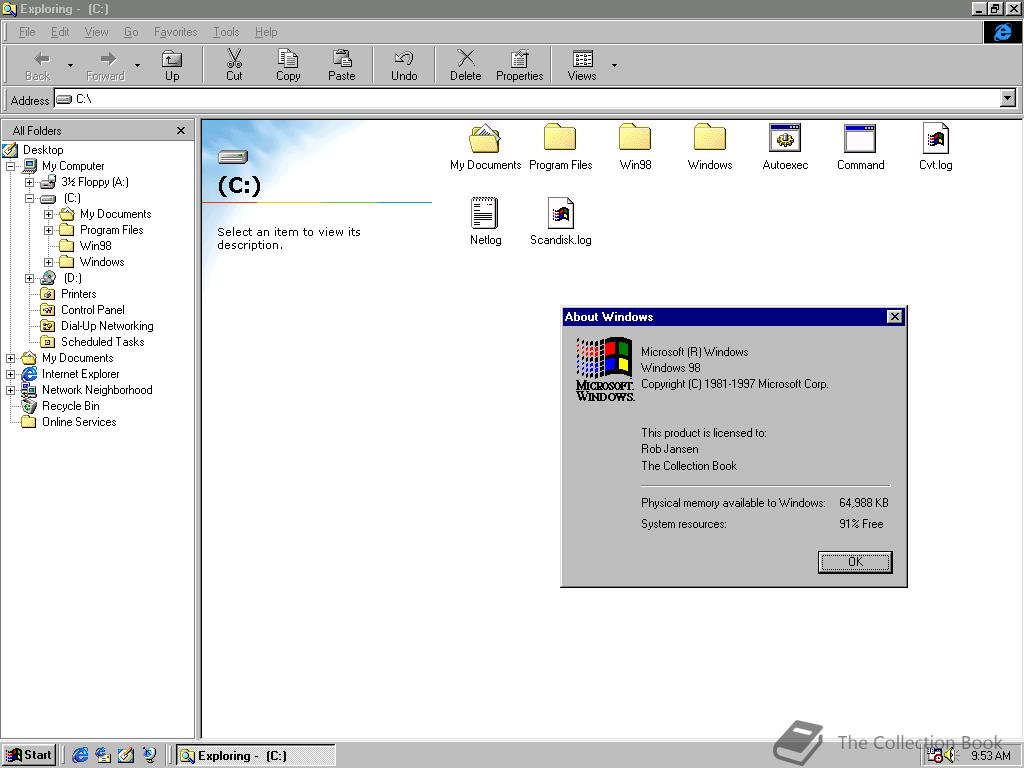
Task: Launch Outlook Express from quick launch
Action: click(103, 756)
